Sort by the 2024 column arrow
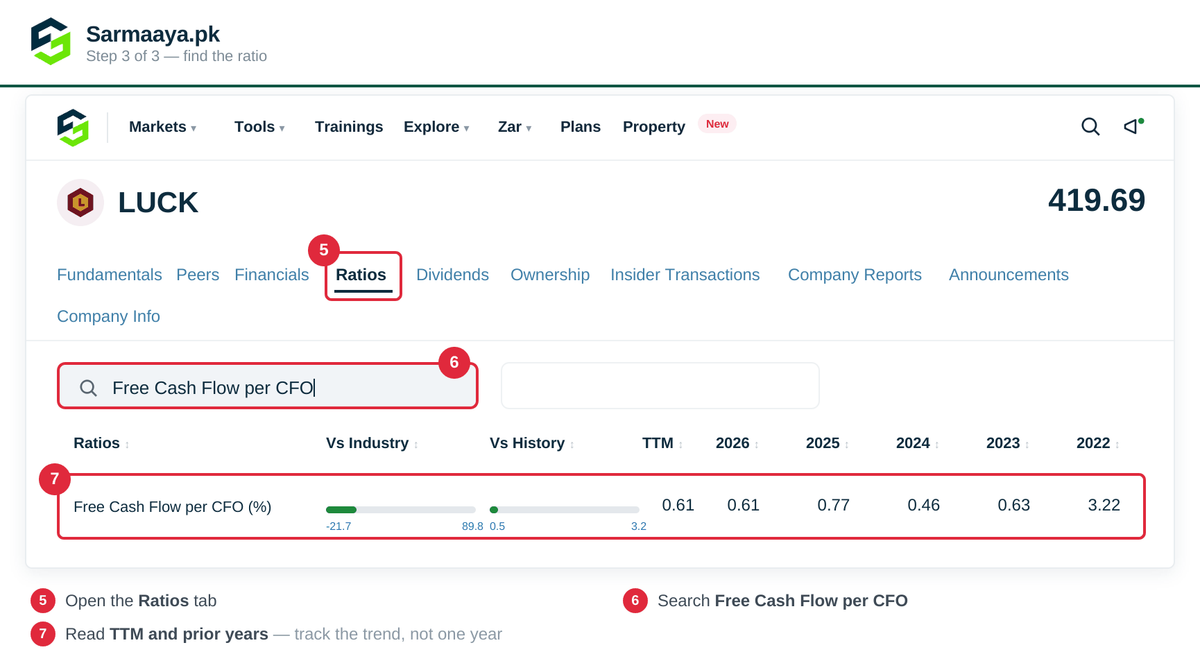The image size is (1200, 652). click(x=937, y=444)
